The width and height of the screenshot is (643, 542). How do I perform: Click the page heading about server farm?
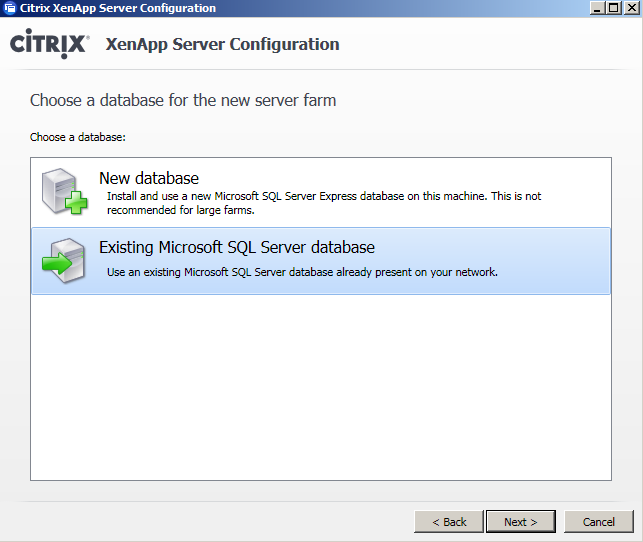(183, 100)
